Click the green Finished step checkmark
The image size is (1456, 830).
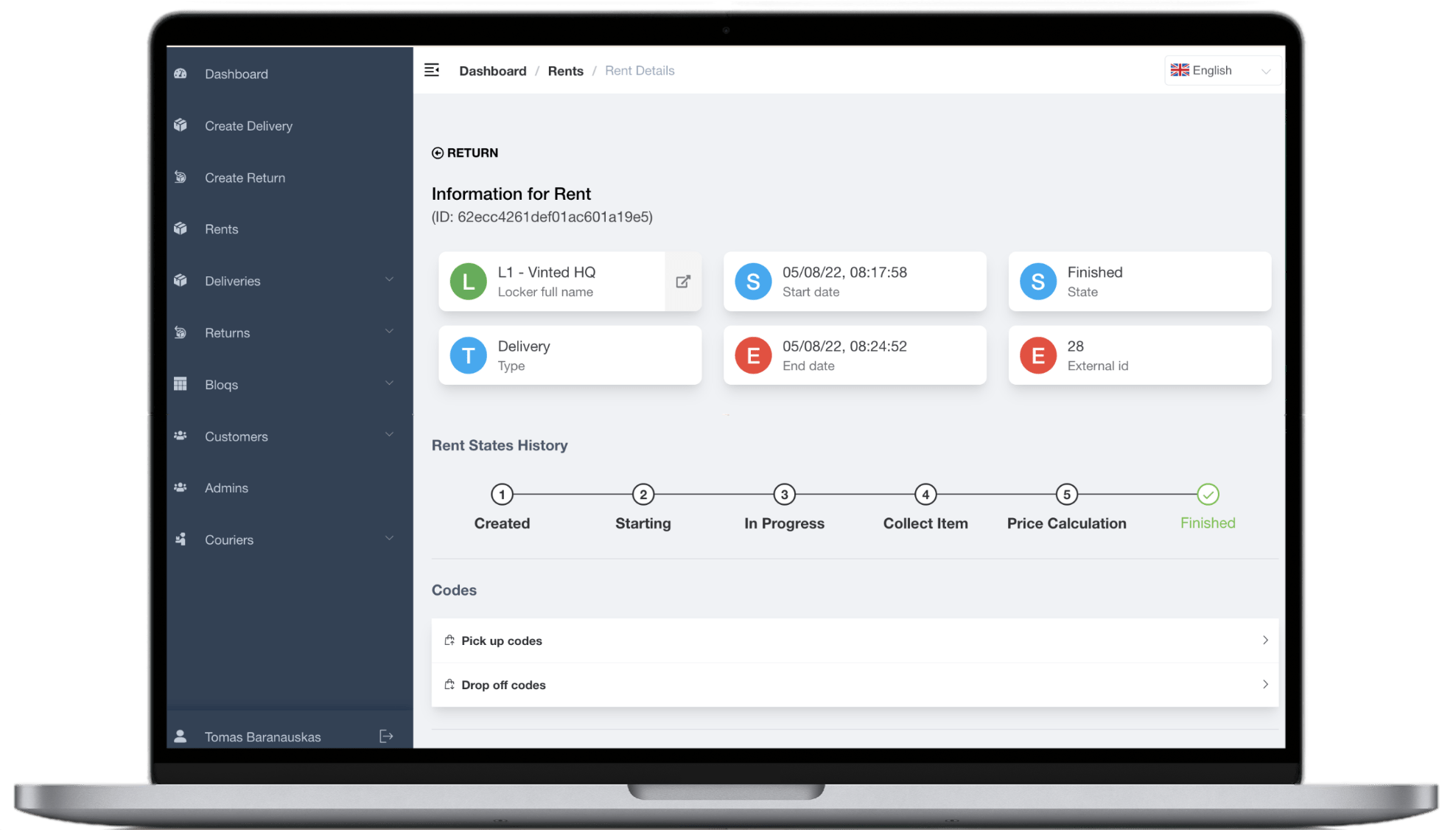pos(1208,495)
